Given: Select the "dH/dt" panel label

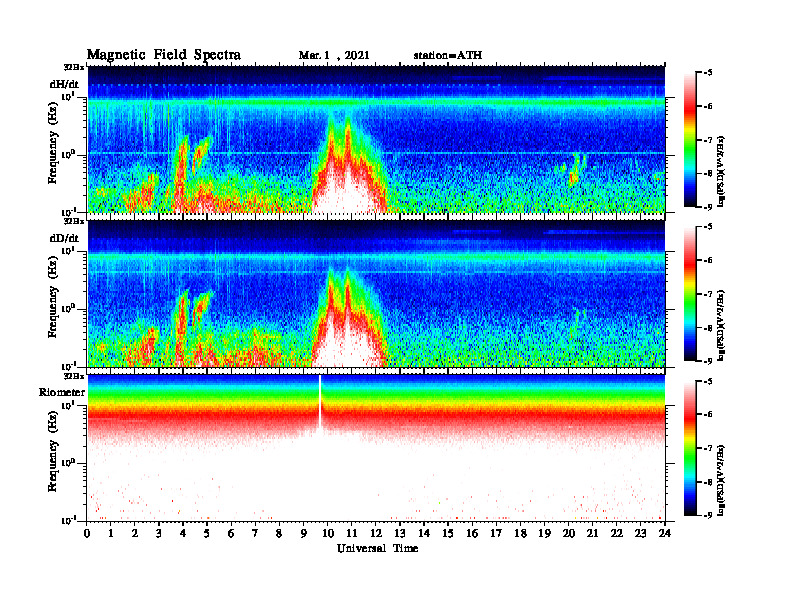Looking at the screenshot, I should [64, 84].
